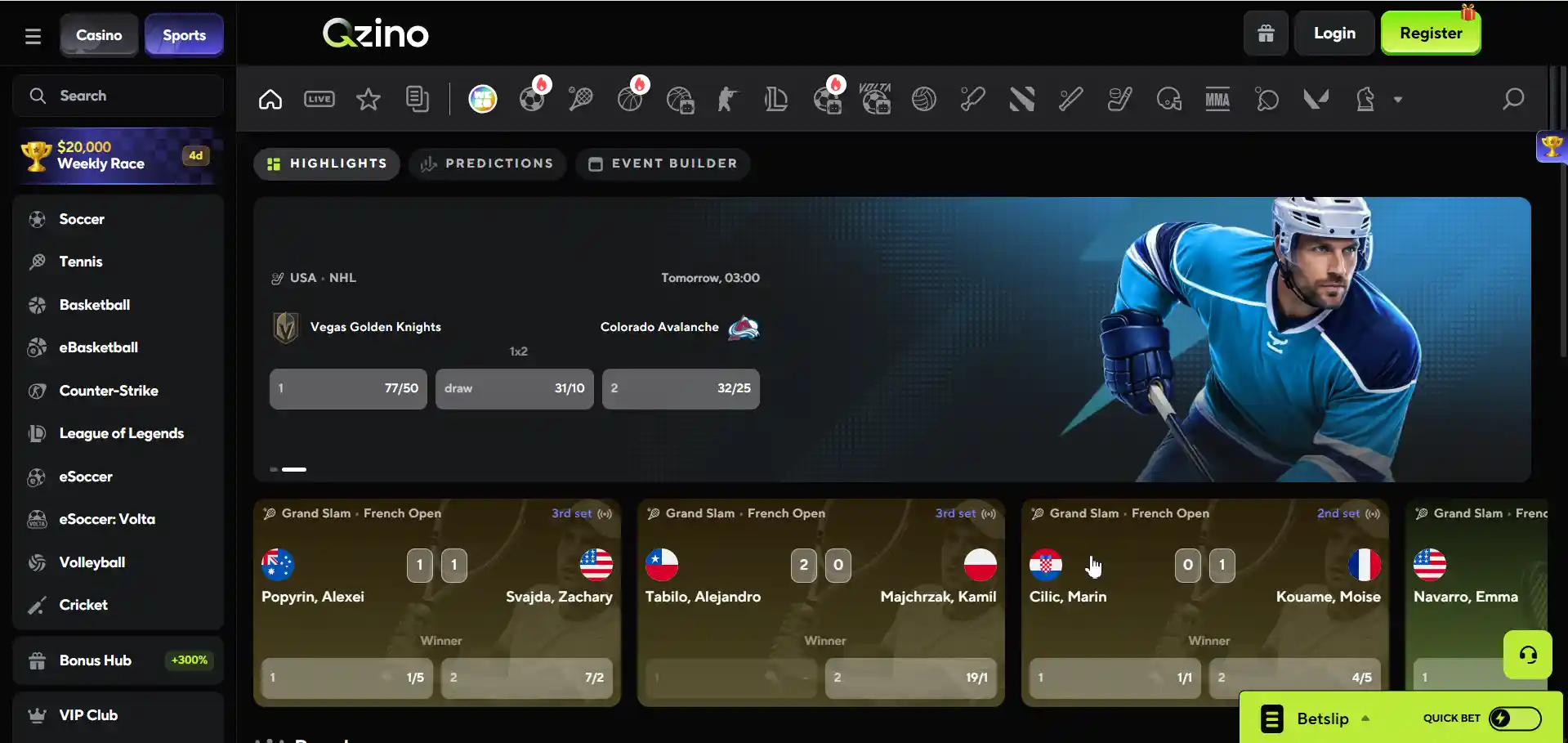This screenshot has width=1568, height=743.
Task: Toggle the Quick Bet switch
Action: [1515, 718]
